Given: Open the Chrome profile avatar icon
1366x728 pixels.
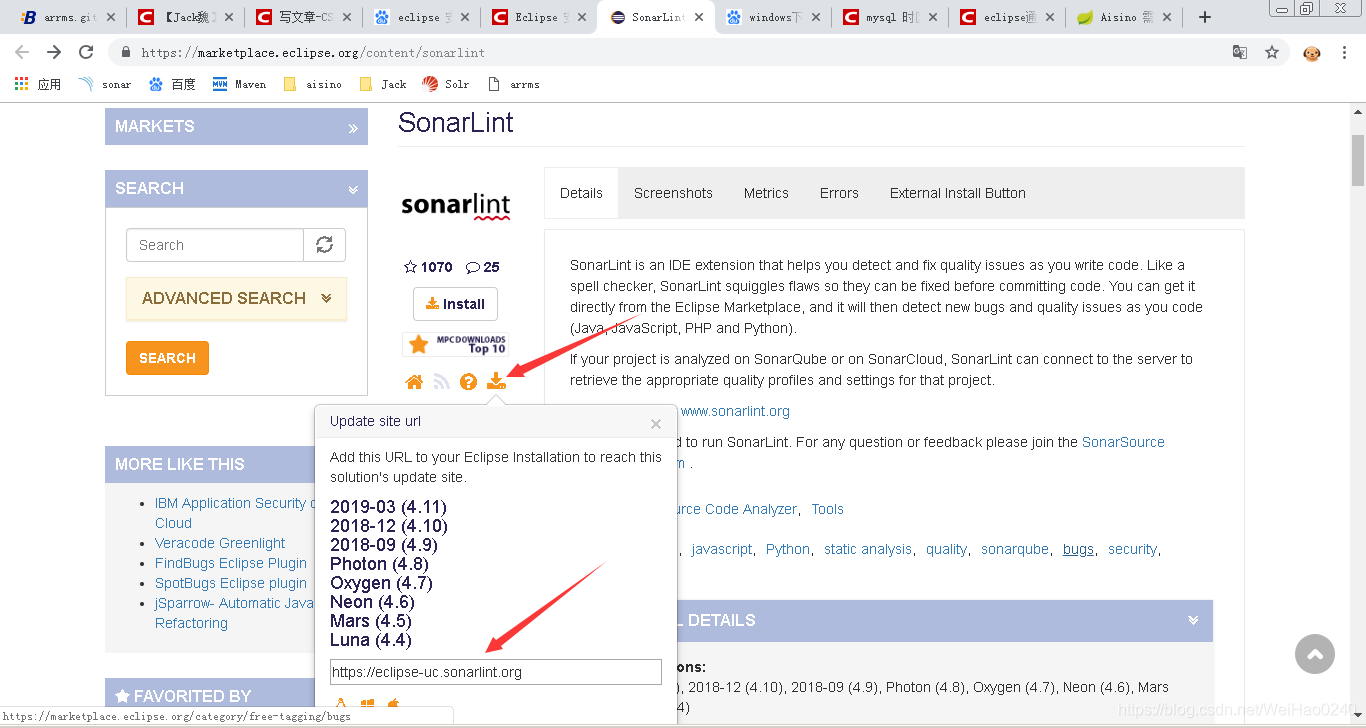Looking at the screenshot, I should [x=1312, y=53].
